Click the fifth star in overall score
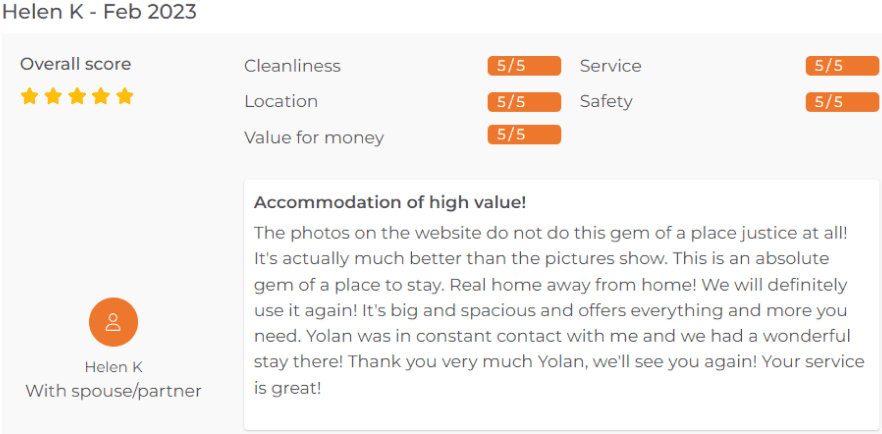 click(125, 96)
